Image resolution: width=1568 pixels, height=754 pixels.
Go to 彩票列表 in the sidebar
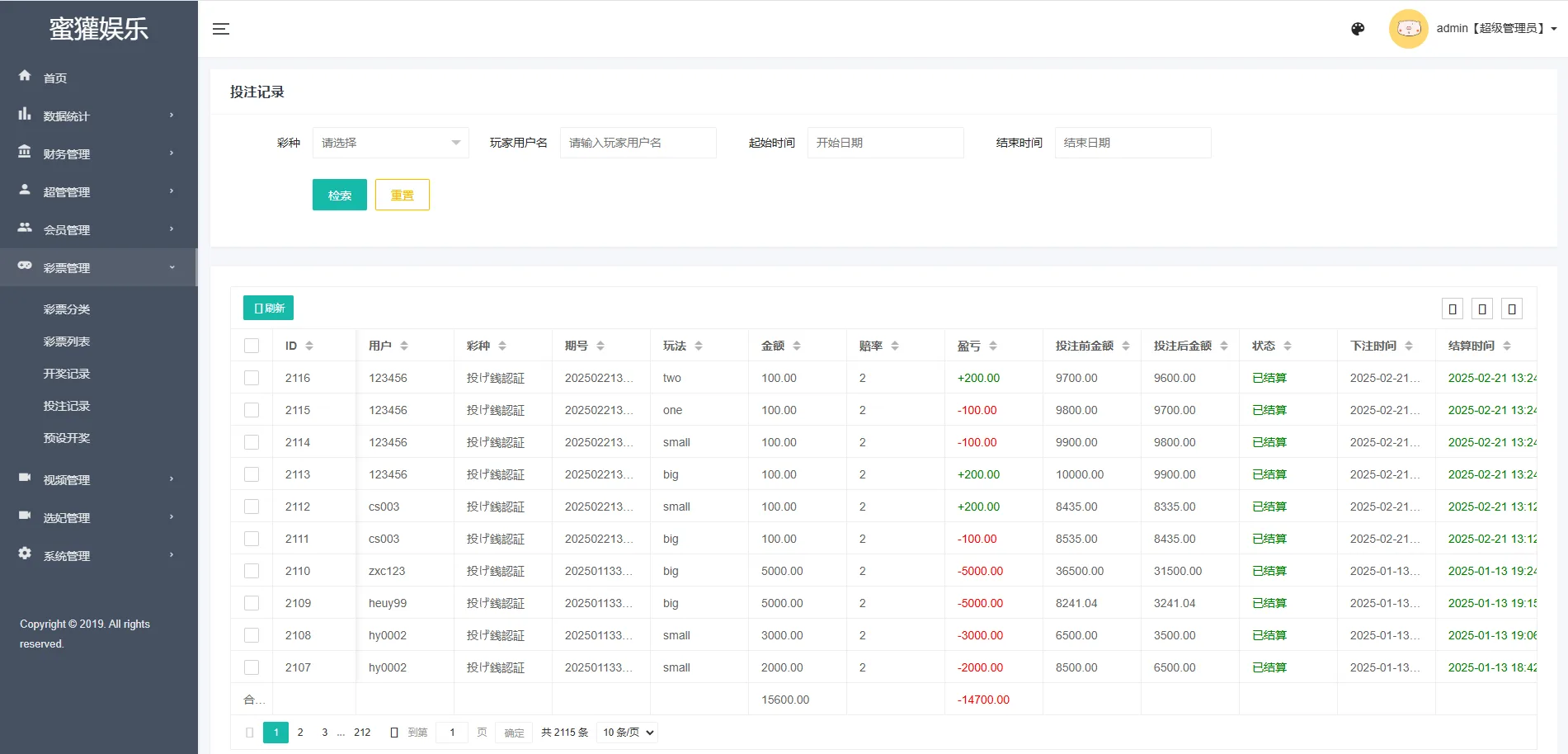(67, 342)
